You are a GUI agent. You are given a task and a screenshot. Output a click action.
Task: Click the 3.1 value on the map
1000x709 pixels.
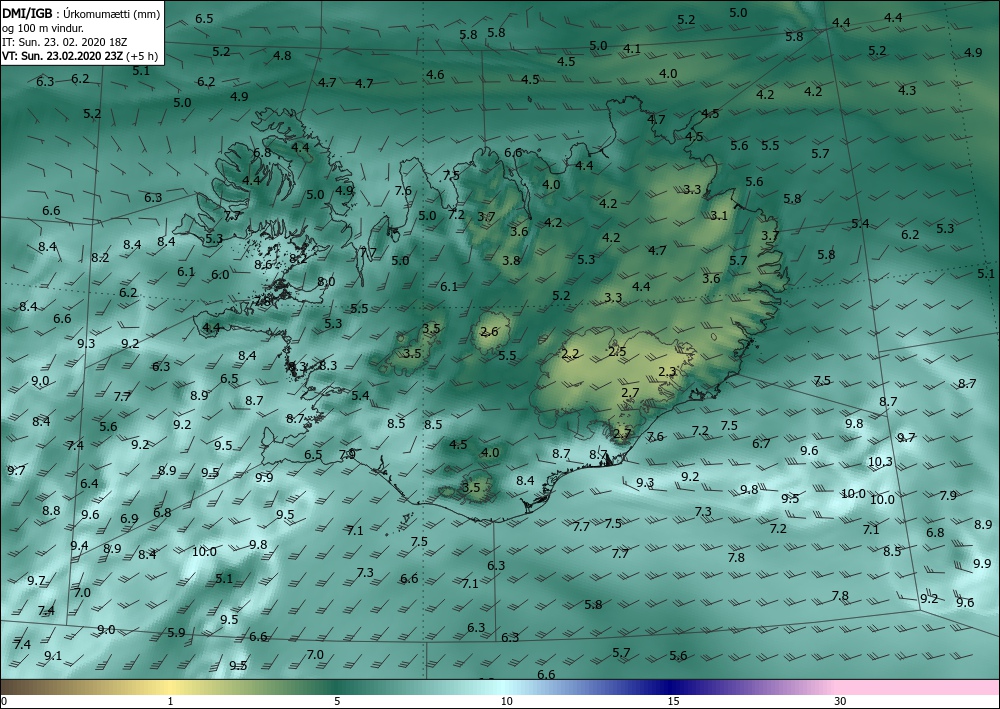[x=719, y=216]
